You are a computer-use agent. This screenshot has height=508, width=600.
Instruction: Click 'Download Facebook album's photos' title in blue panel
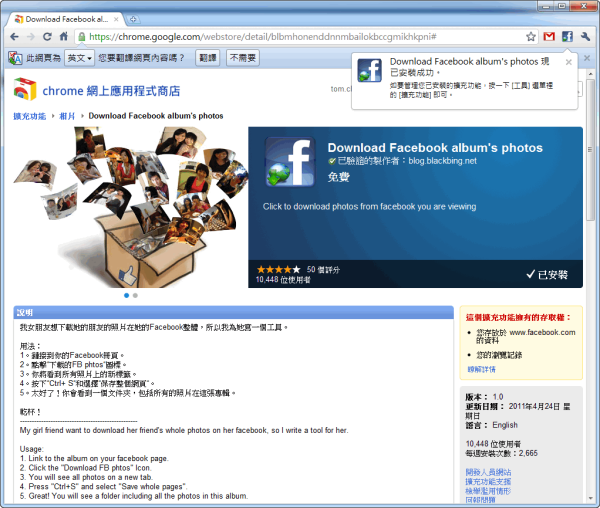coord(435,148)
